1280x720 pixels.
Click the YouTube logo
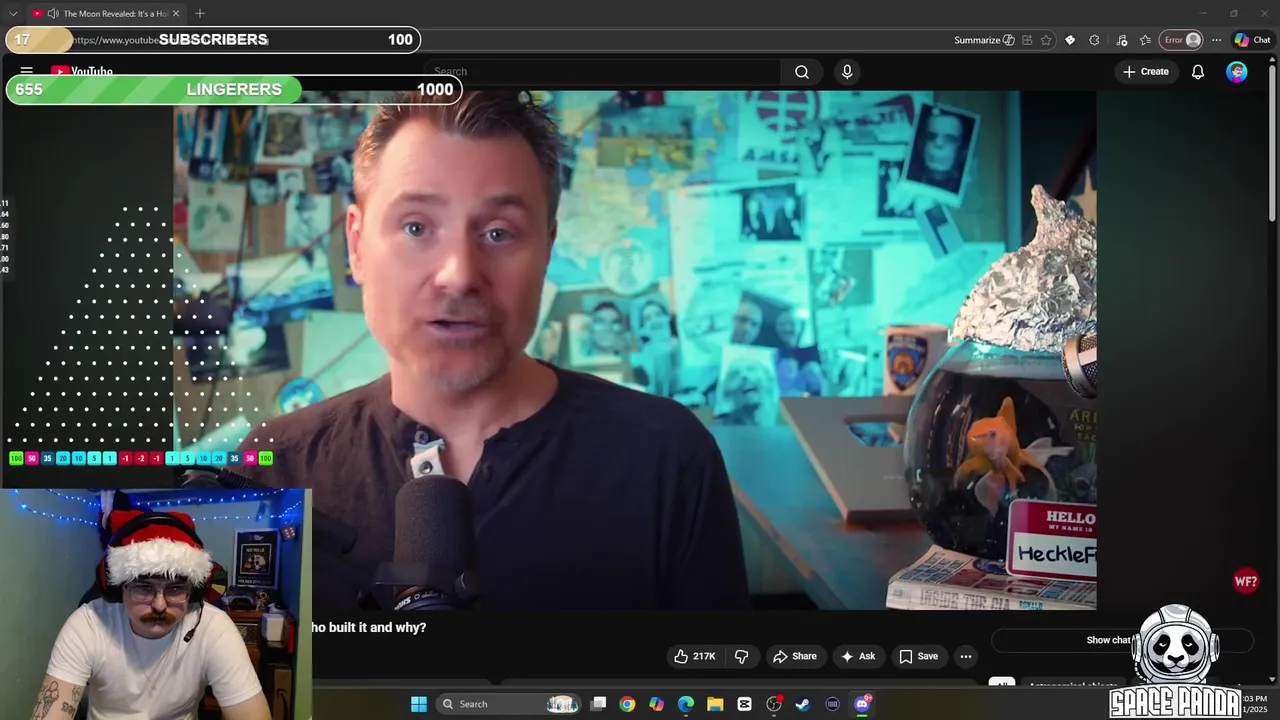click(82, 71)
